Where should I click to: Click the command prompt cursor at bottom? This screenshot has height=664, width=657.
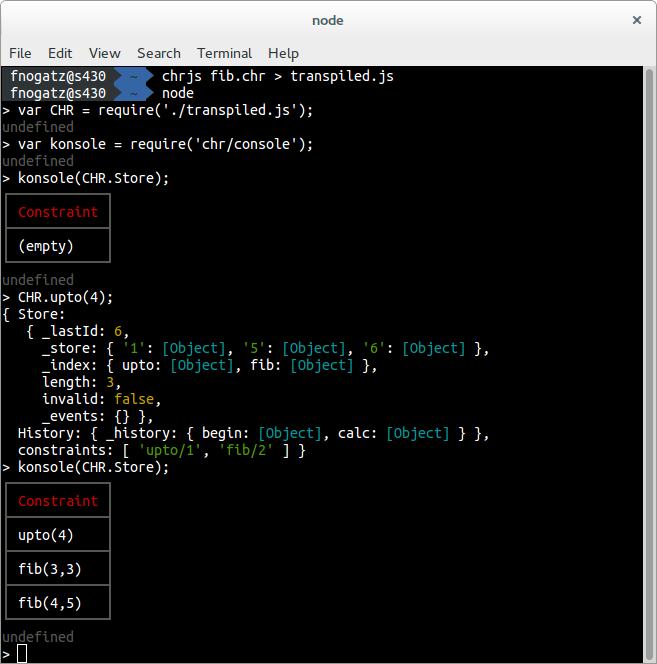click(x=22, y=654)
